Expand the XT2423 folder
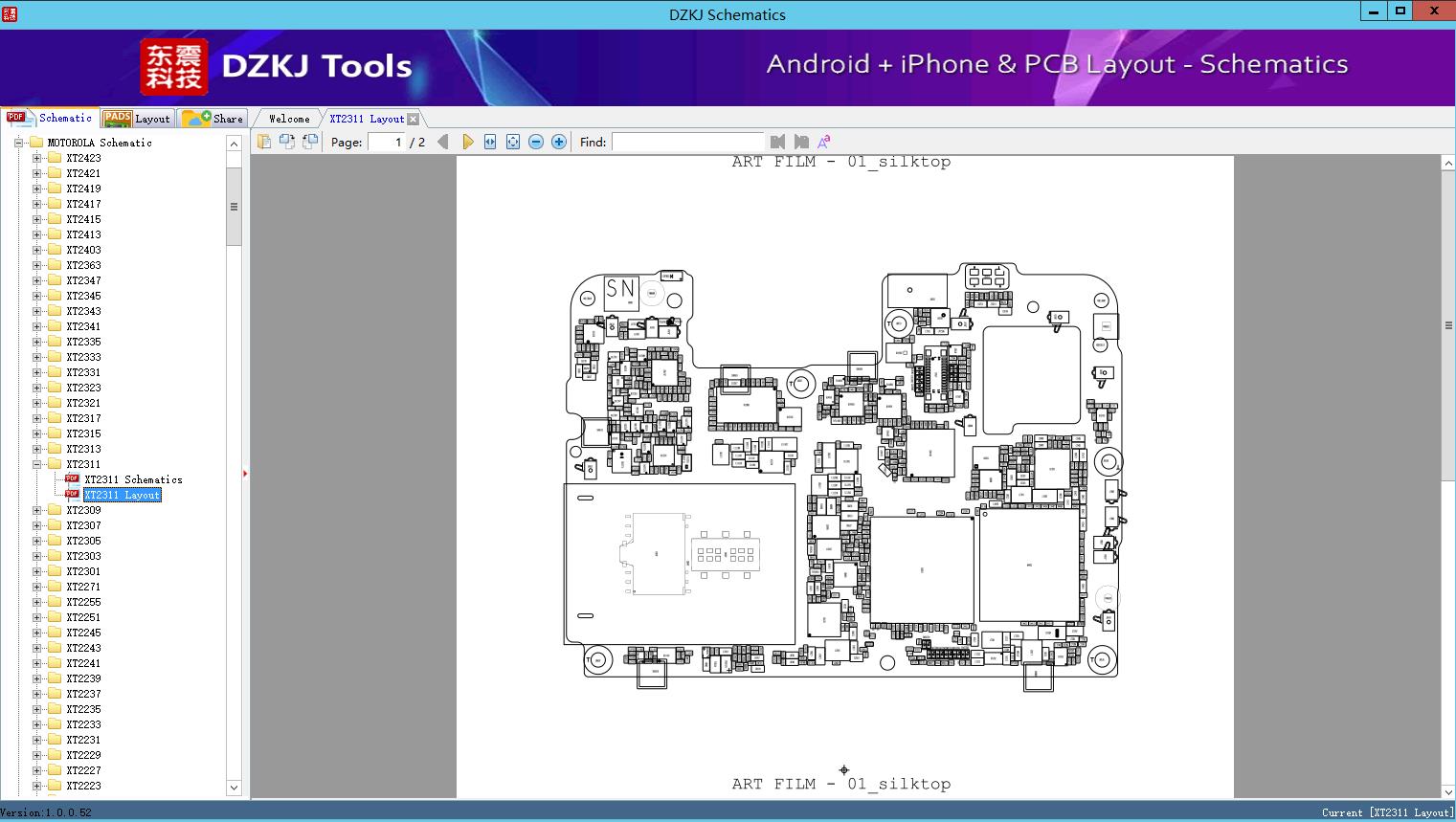 (x=36, y=158)
